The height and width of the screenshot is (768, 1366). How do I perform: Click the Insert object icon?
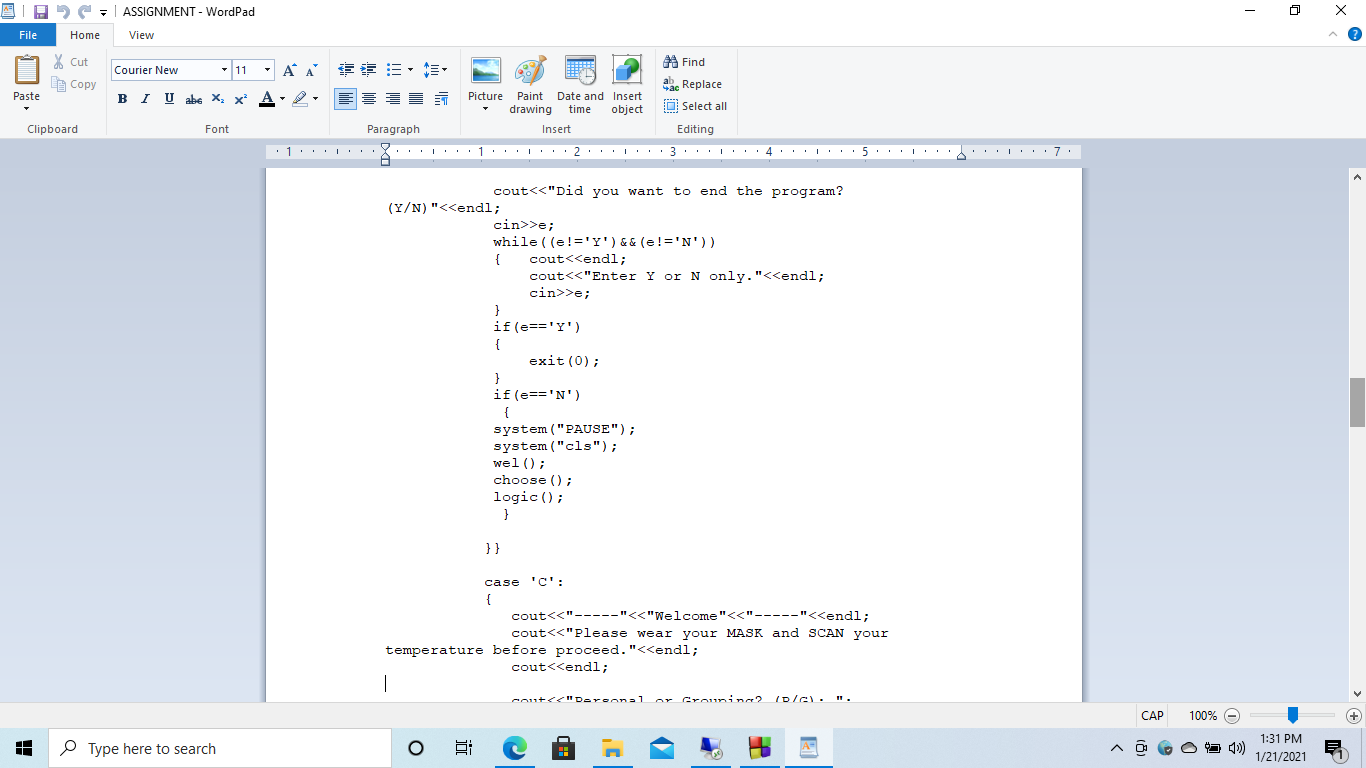tap(627, 70)
